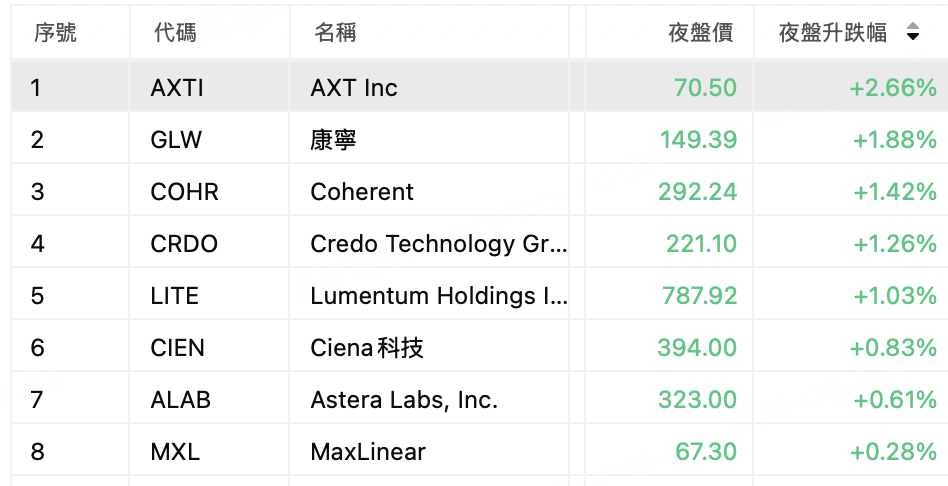The height and width of the screenshot is (486, 948).
Task: Select the GLW 康寧 row
Action: pyautogui.click(x=479, y=140)
